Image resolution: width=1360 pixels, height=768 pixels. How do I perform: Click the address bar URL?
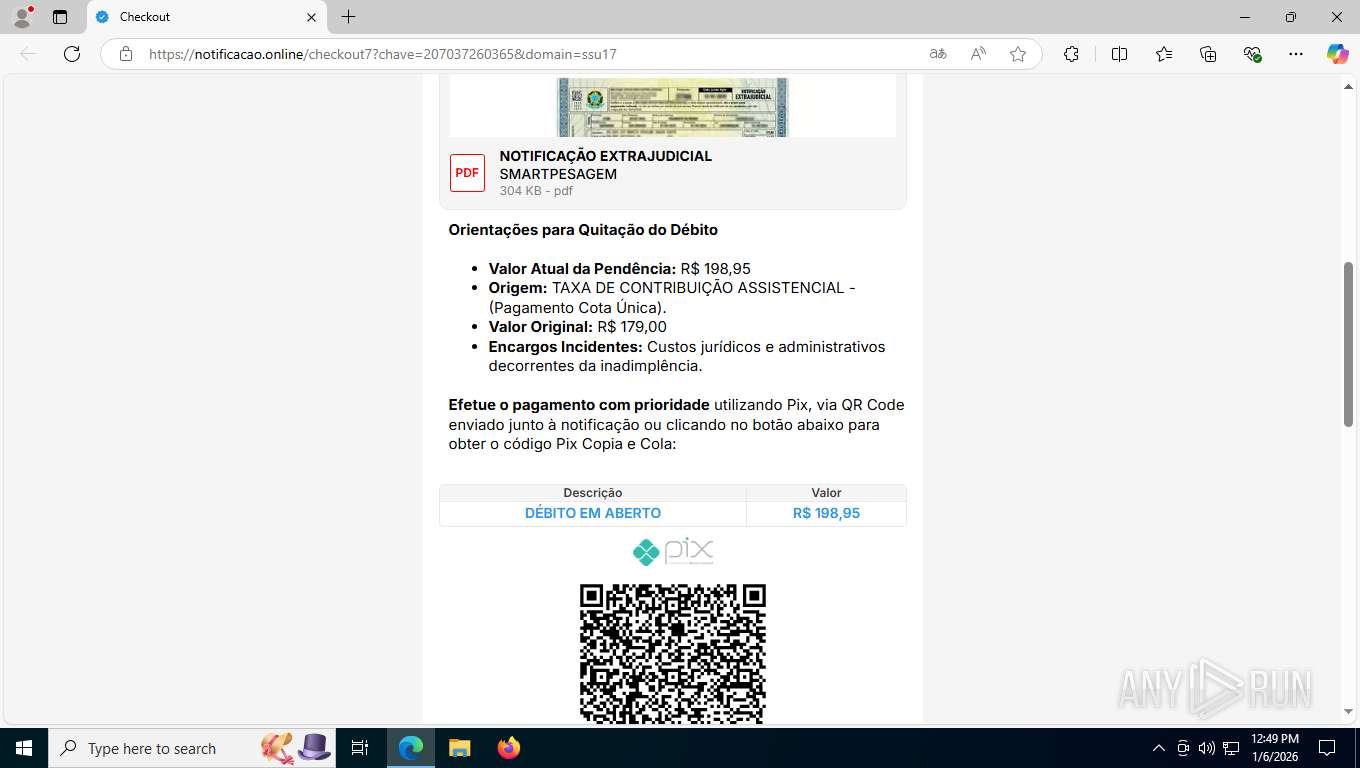point(382,54)
